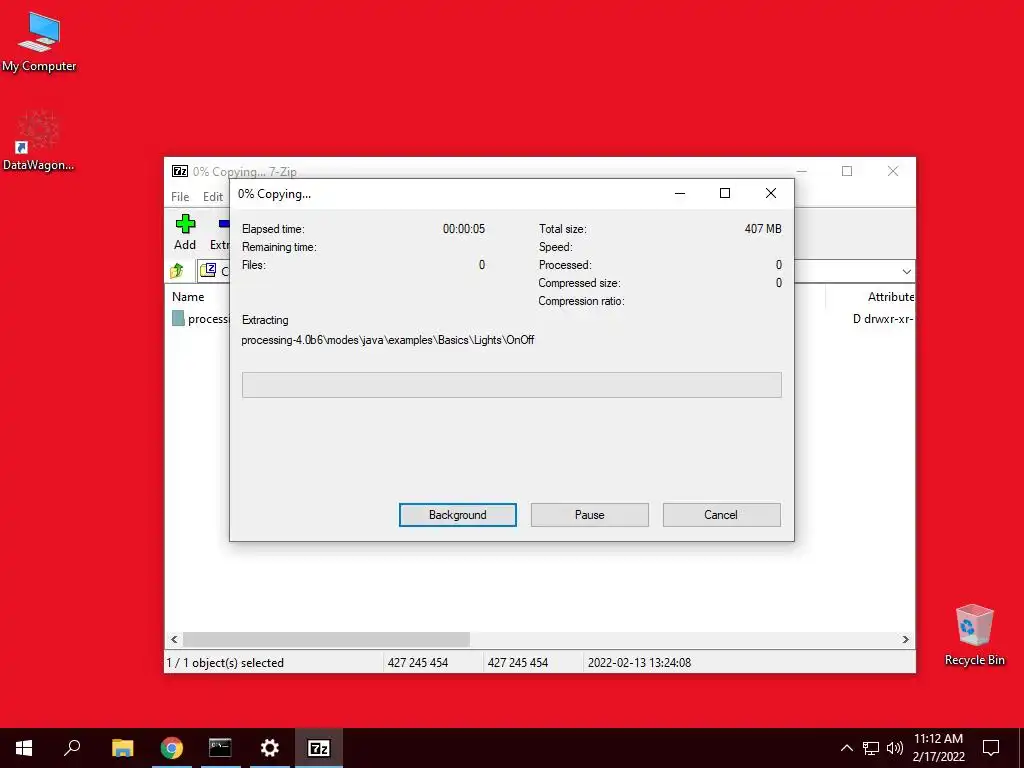Click the Elapsed time 00:00:05 value
This screenshot has width=1024, height=768.
[x=464, y=229]
